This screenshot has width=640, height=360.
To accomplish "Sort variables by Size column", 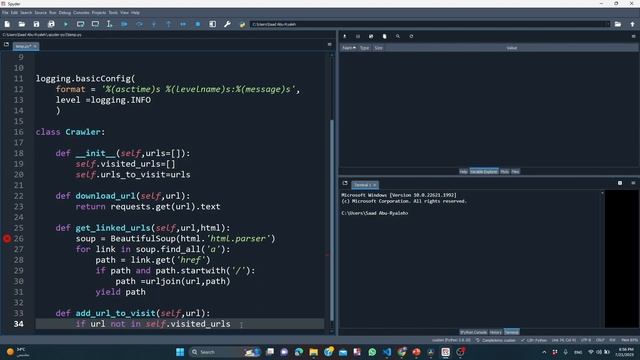I will [x=378, y=48].
